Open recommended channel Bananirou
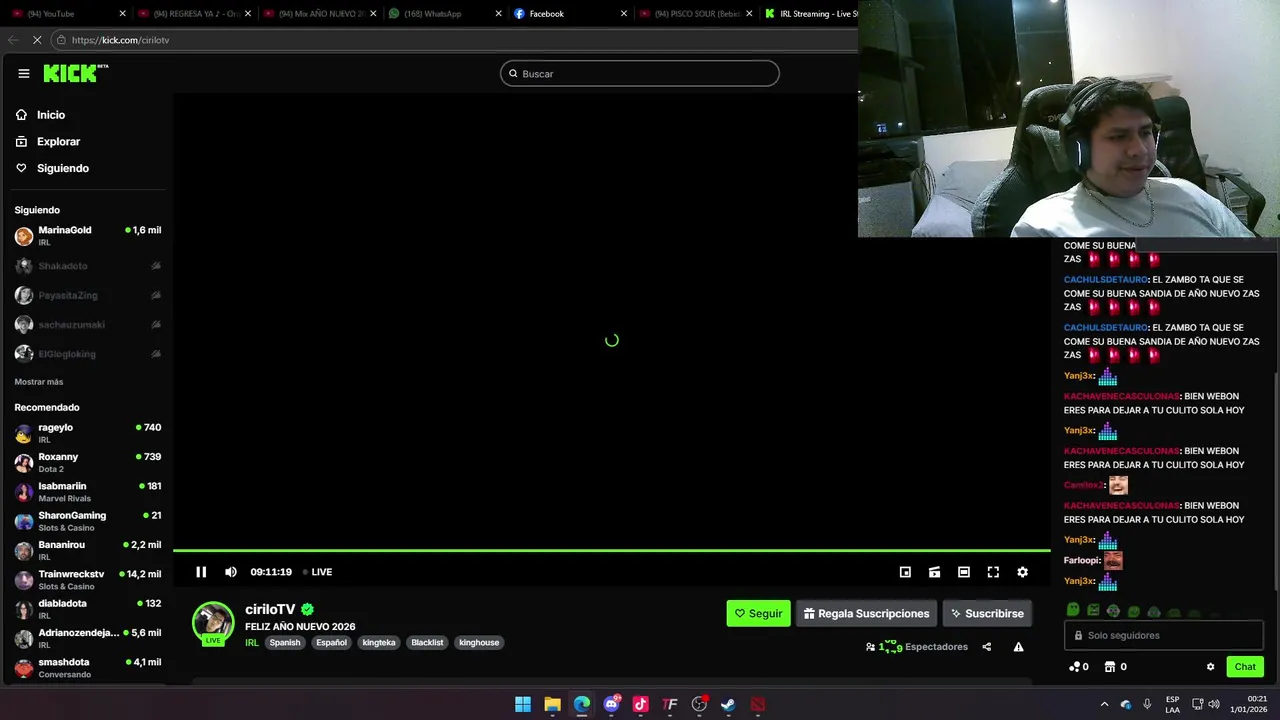1280x720 pixels. click(88, 550)
